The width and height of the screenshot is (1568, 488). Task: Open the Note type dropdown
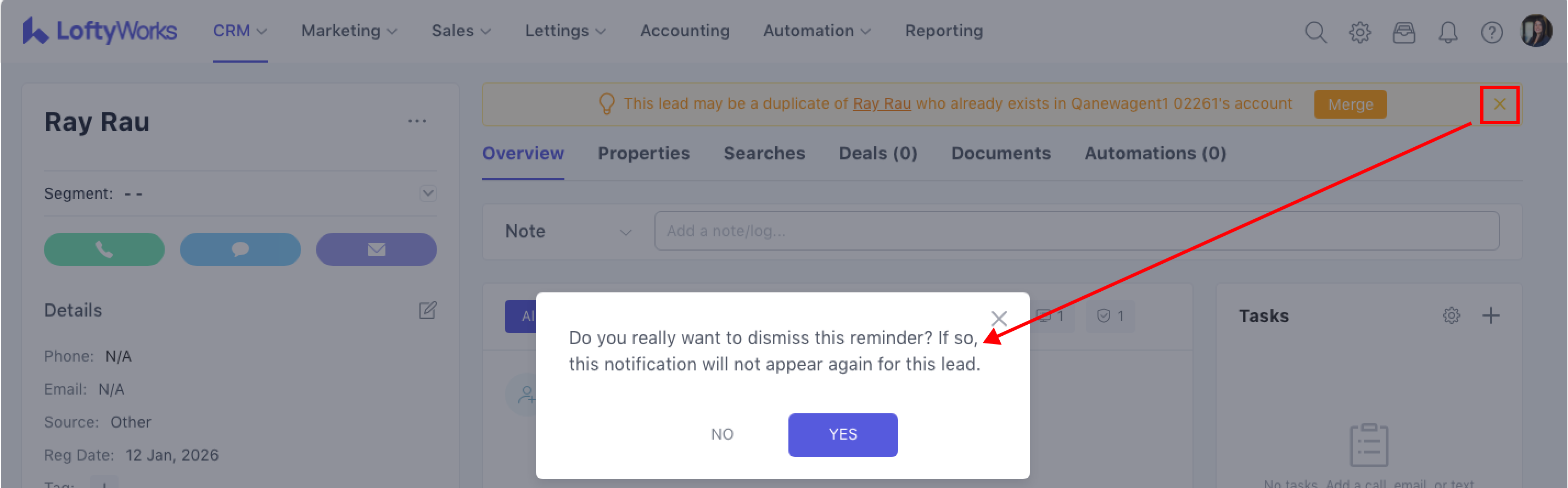(568, 231)
